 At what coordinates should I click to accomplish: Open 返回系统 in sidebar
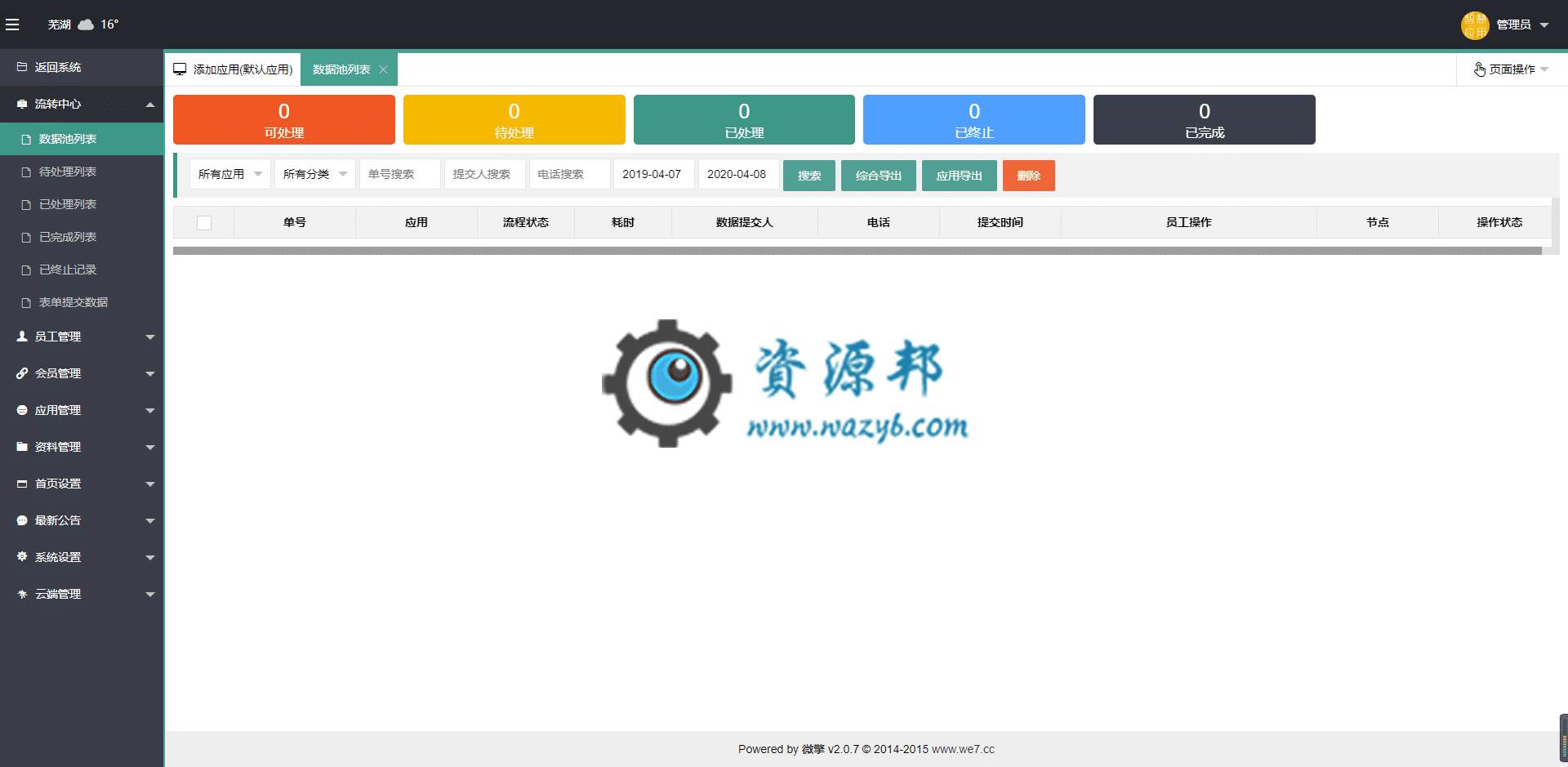pyautogui.click(x=82, y=67)
